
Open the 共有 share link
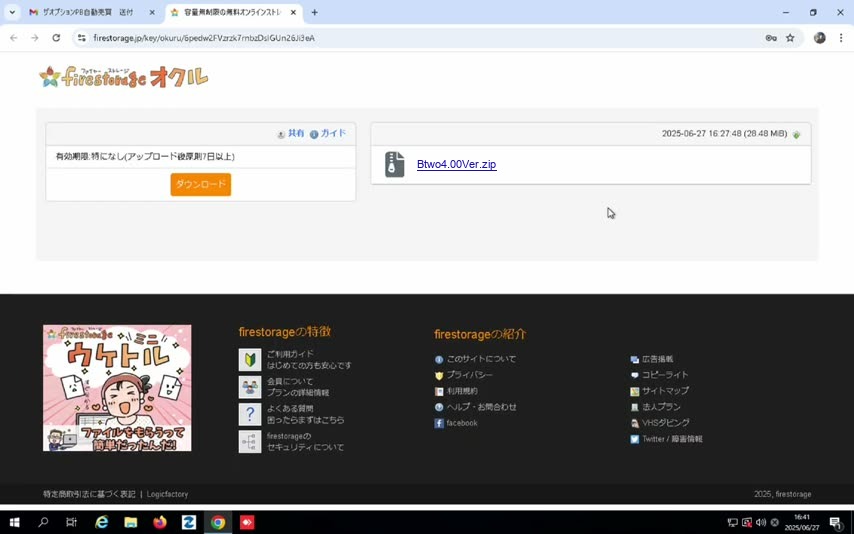(291, 134)
